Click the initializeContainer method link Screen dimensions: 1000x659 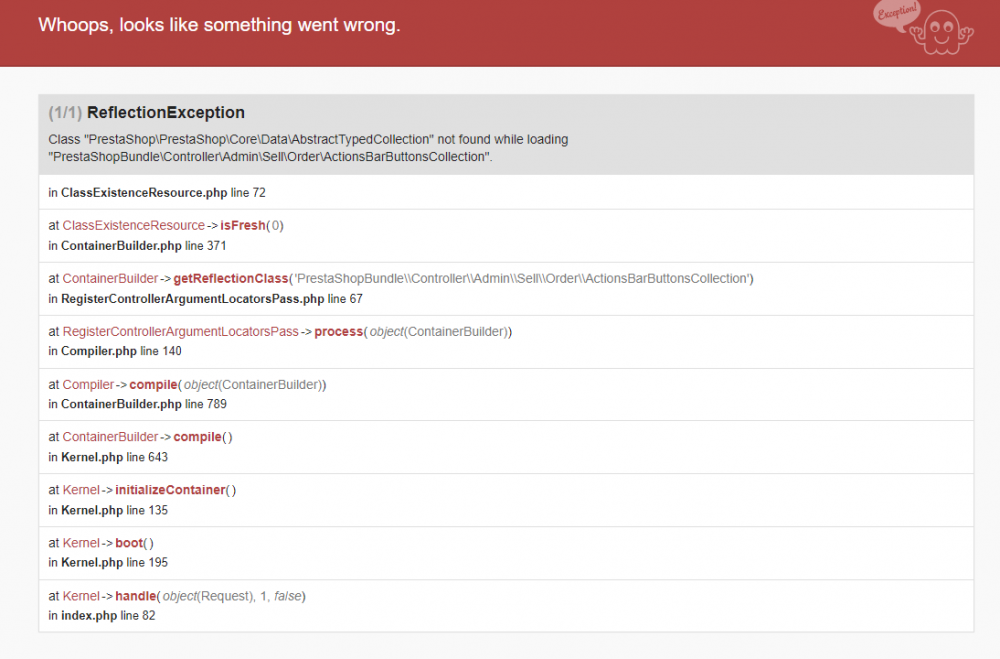(172, 489)
